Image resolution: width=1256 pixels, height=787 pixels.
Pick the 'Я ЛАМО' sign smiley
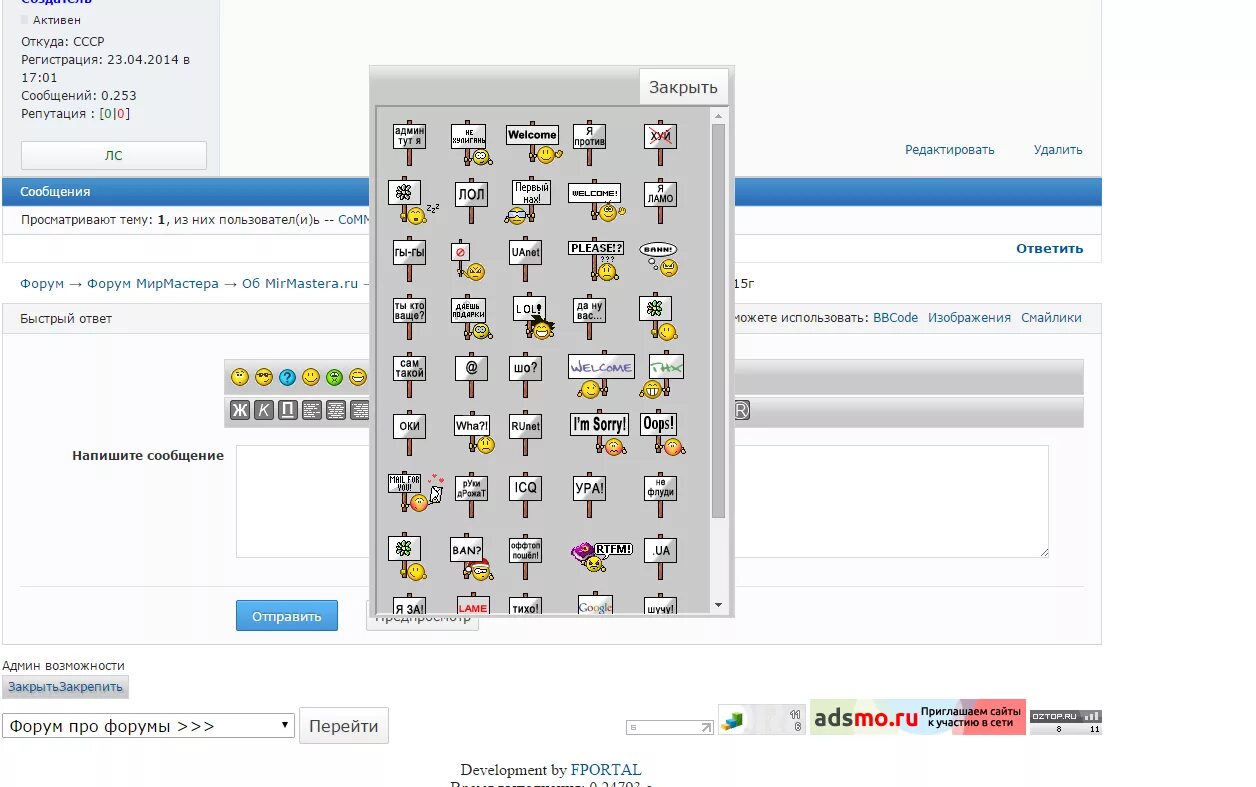[660, 201]
